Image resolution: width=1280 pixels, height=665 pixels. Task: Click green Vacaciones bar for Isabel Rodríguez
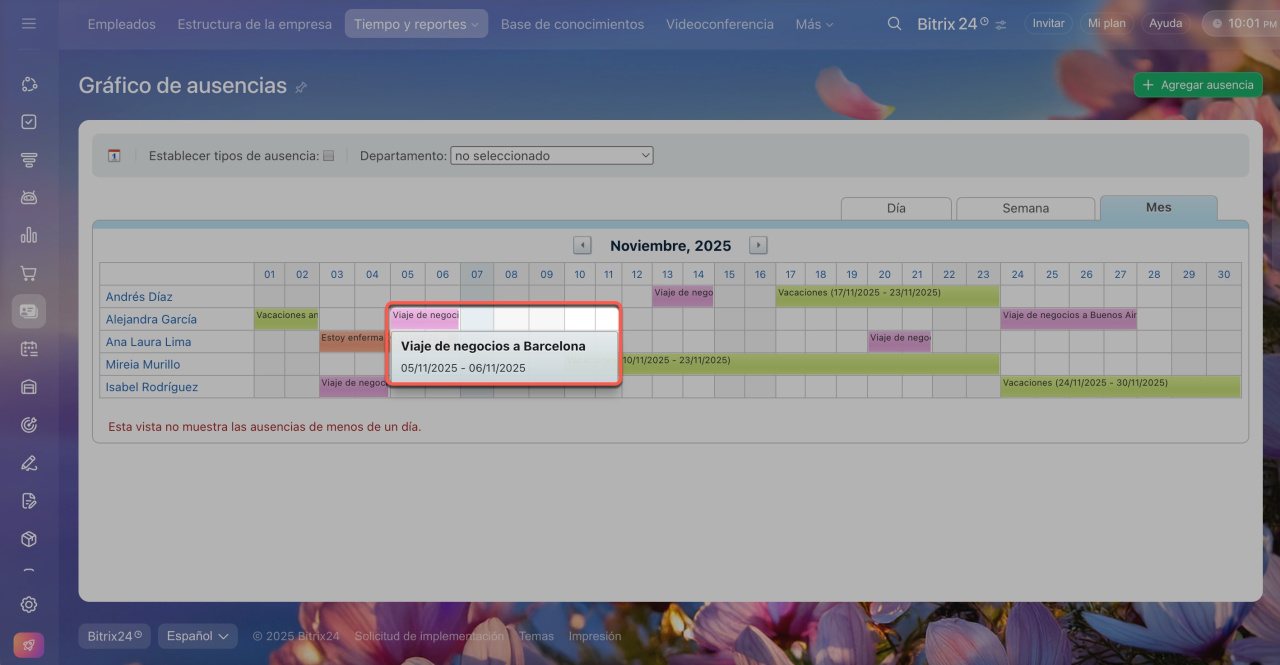(x=1120, y=386)
